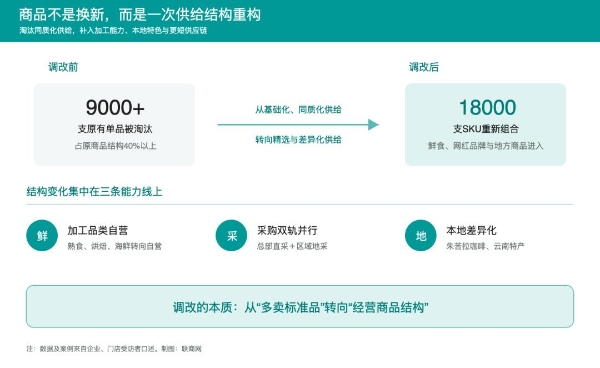Click the subtitle starting with 淘汰同质化供给
Viewport: 600px width, 368px height.
[113, 31]
